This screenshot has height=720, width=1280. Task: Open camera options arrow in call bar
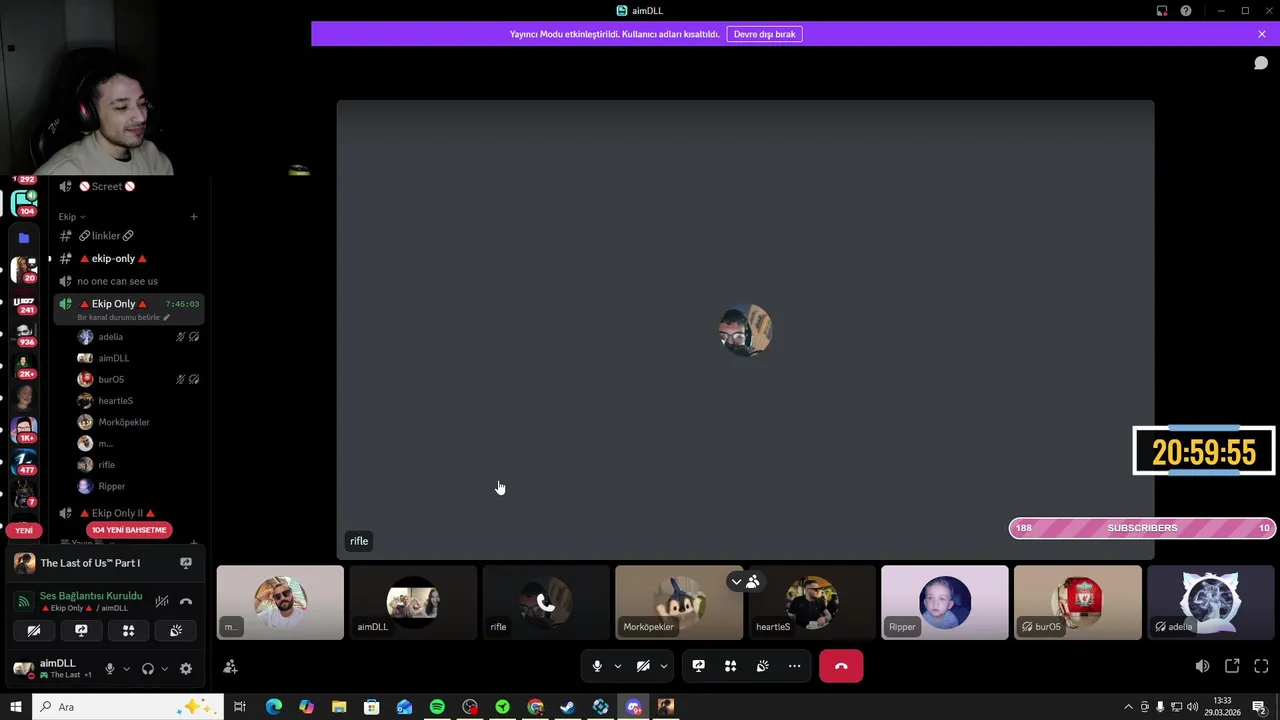(663, 666)
